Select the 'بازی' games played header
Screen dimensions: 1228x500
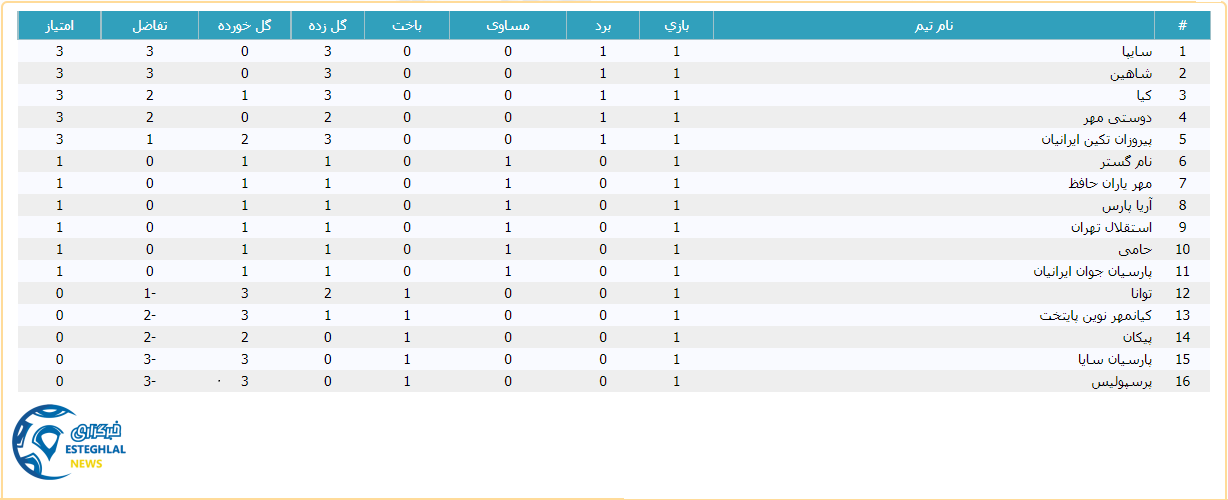tap(676, 26)
